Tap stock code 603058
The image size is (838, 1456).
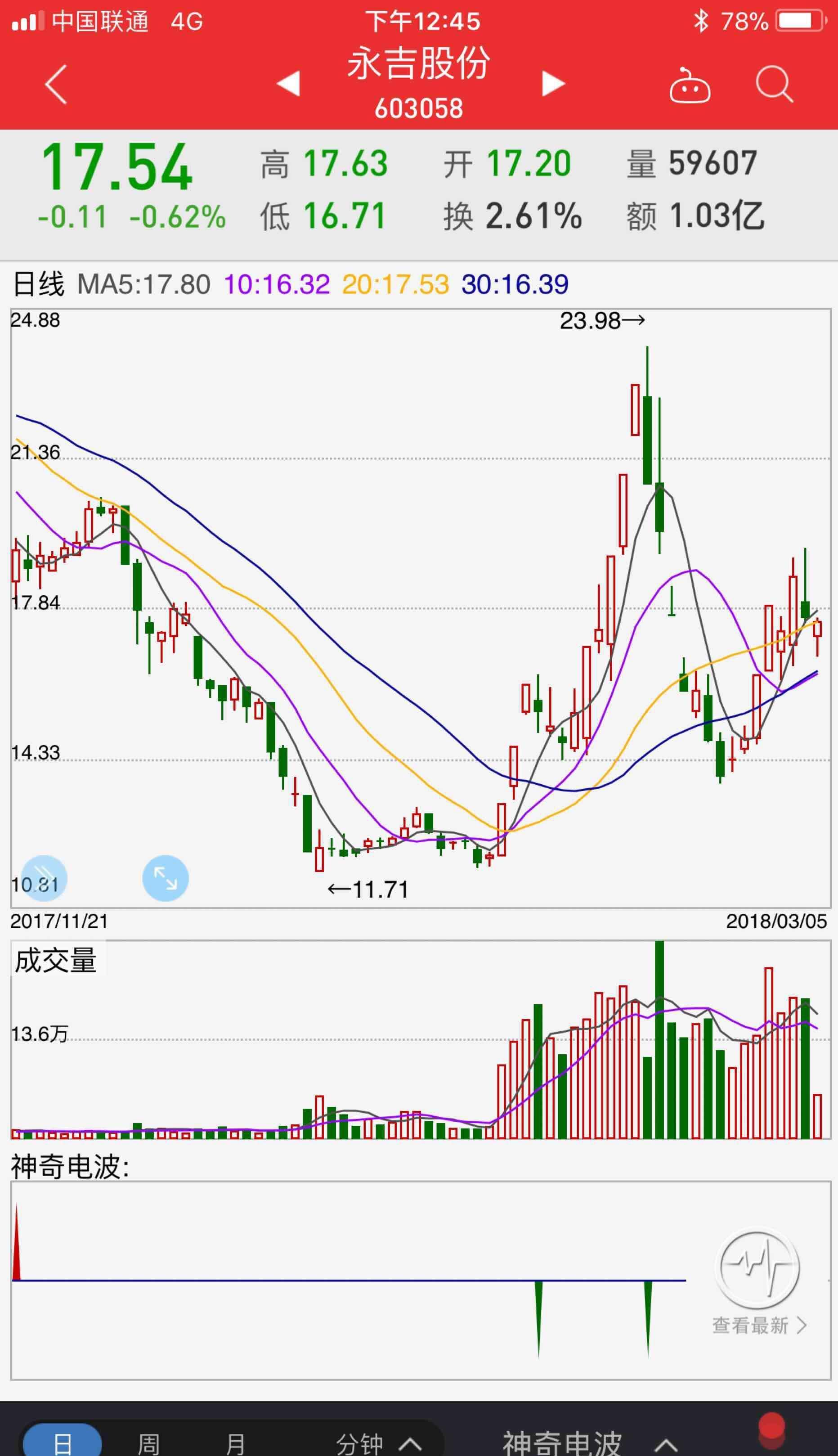click(418, 108)
